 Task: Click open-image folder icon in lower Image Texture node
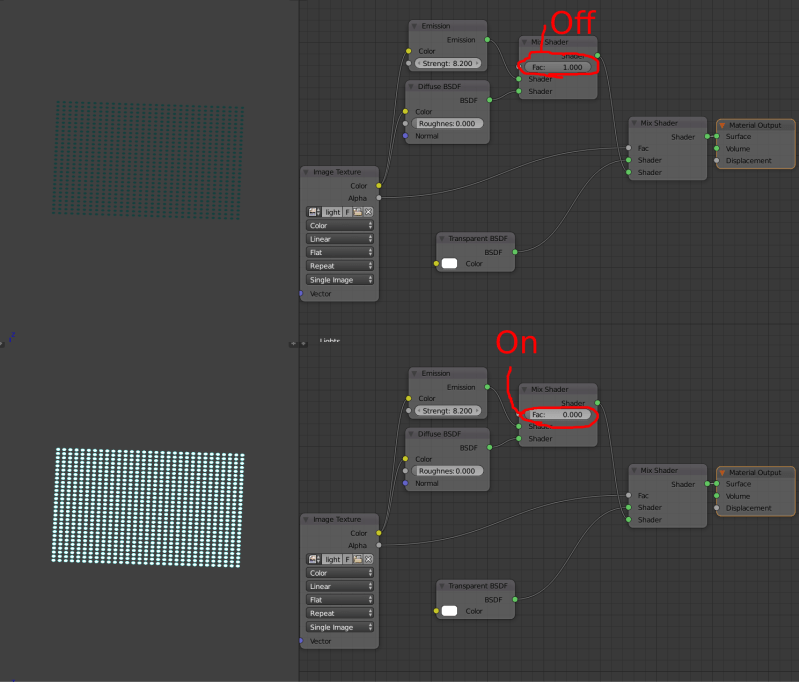pos(358,559)
